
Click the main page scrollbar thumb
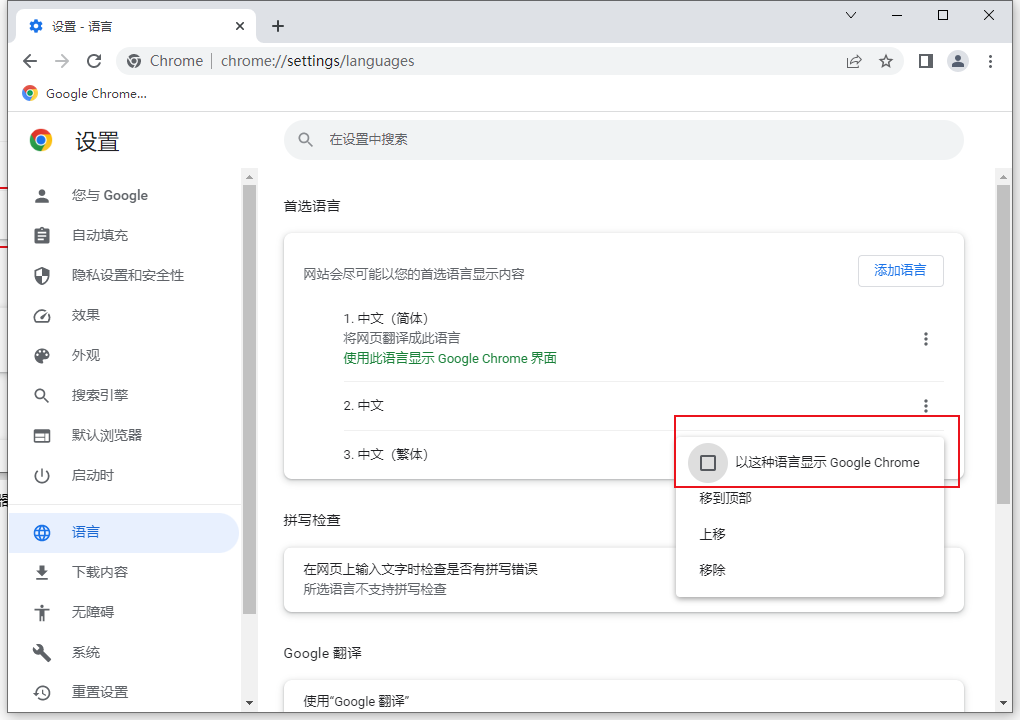click(x=1003, y=345)
